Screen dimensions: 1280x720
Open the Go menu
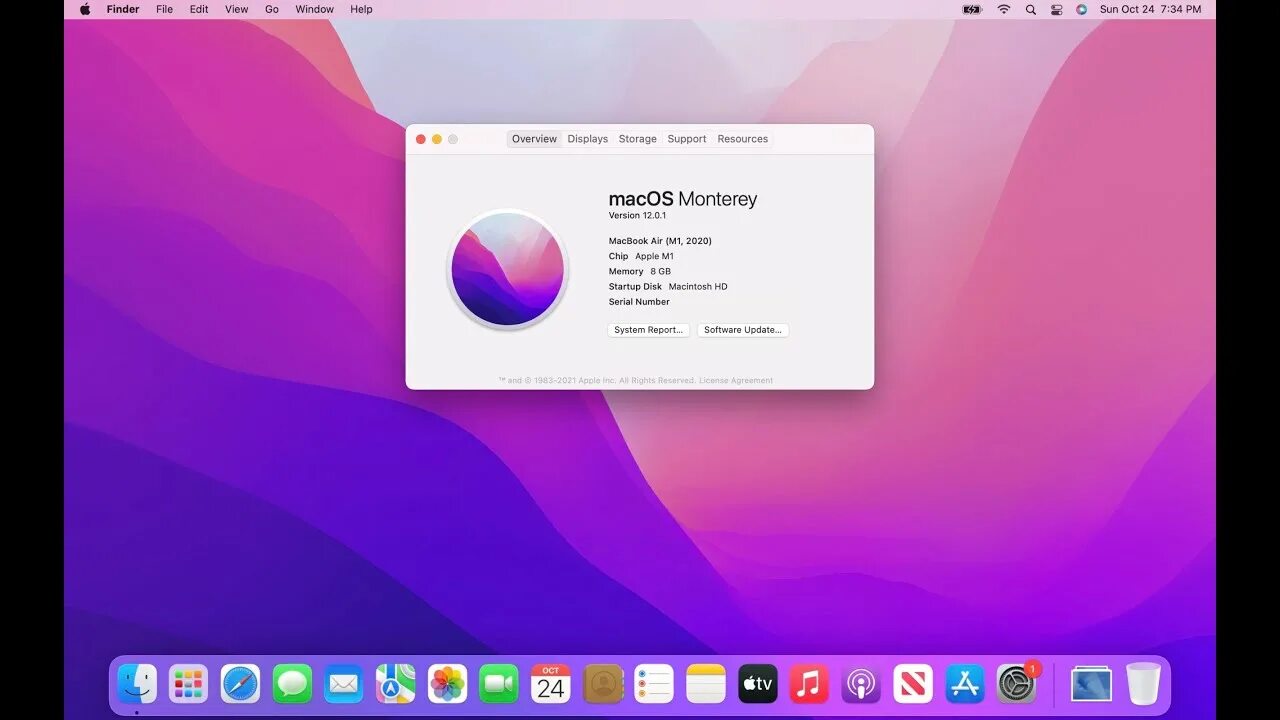[272, 9]
